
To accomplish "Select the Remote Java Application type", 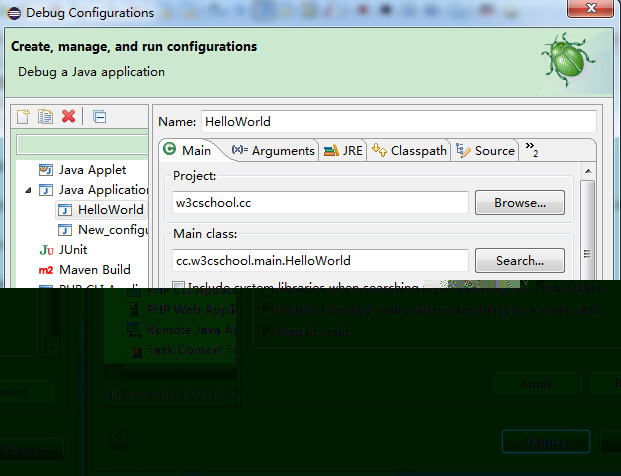I will pyautogui.click(x=183, y=330).
